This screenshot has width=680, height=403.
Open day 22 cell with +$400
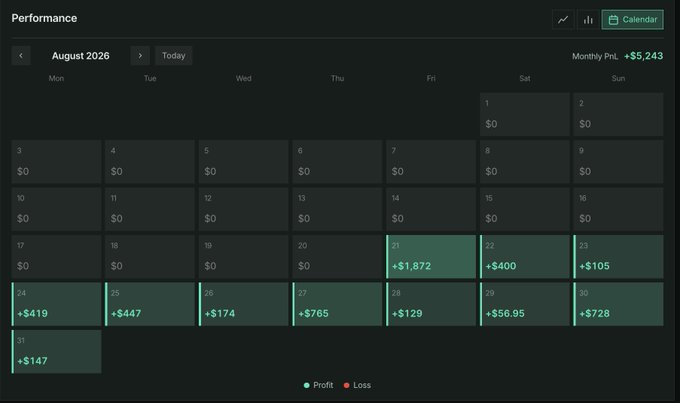pyautogui.click(x=525, y=257)
